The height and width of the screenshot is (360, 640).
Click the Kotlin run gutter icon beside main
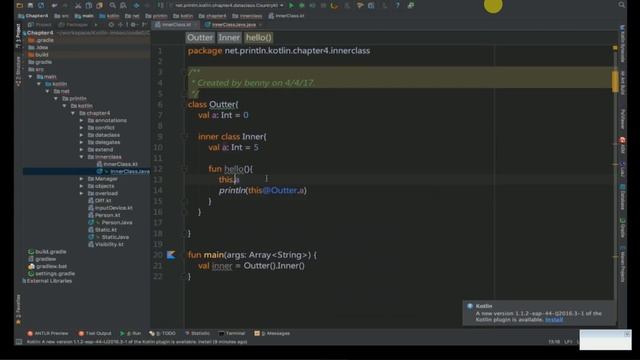(171, 255)
